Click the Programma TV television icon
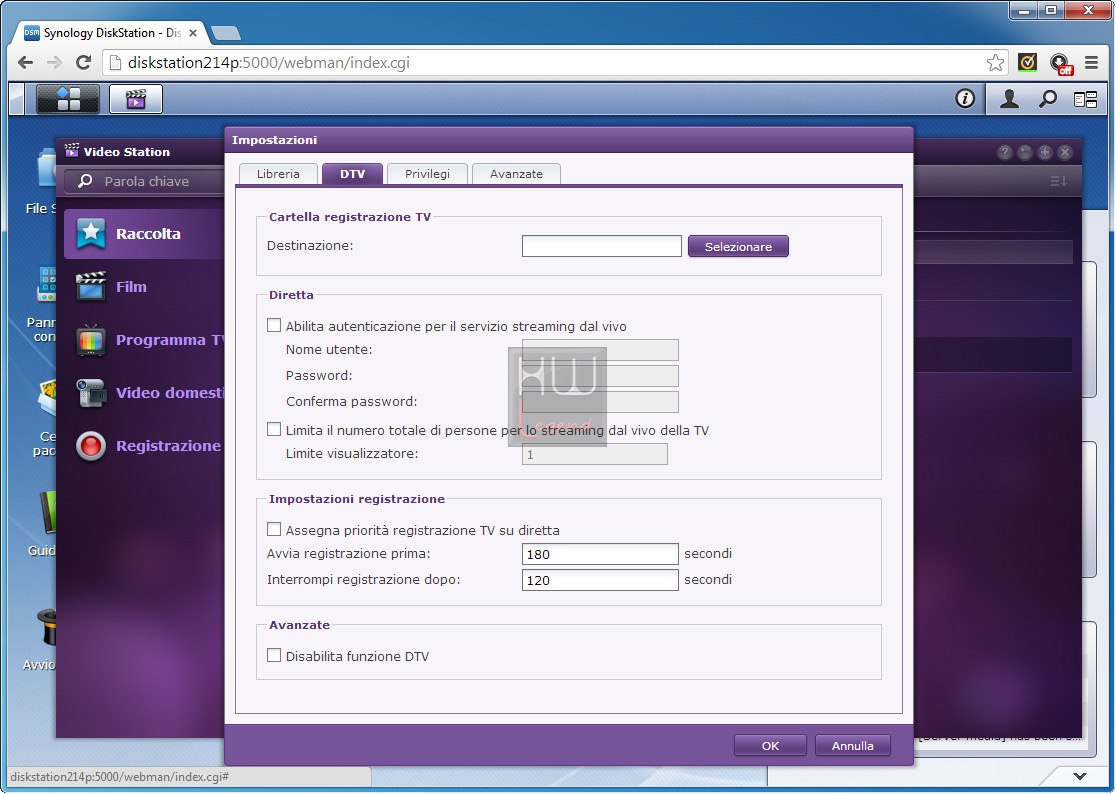Viewport: 1116px width, 794px height. pos(91,340)
